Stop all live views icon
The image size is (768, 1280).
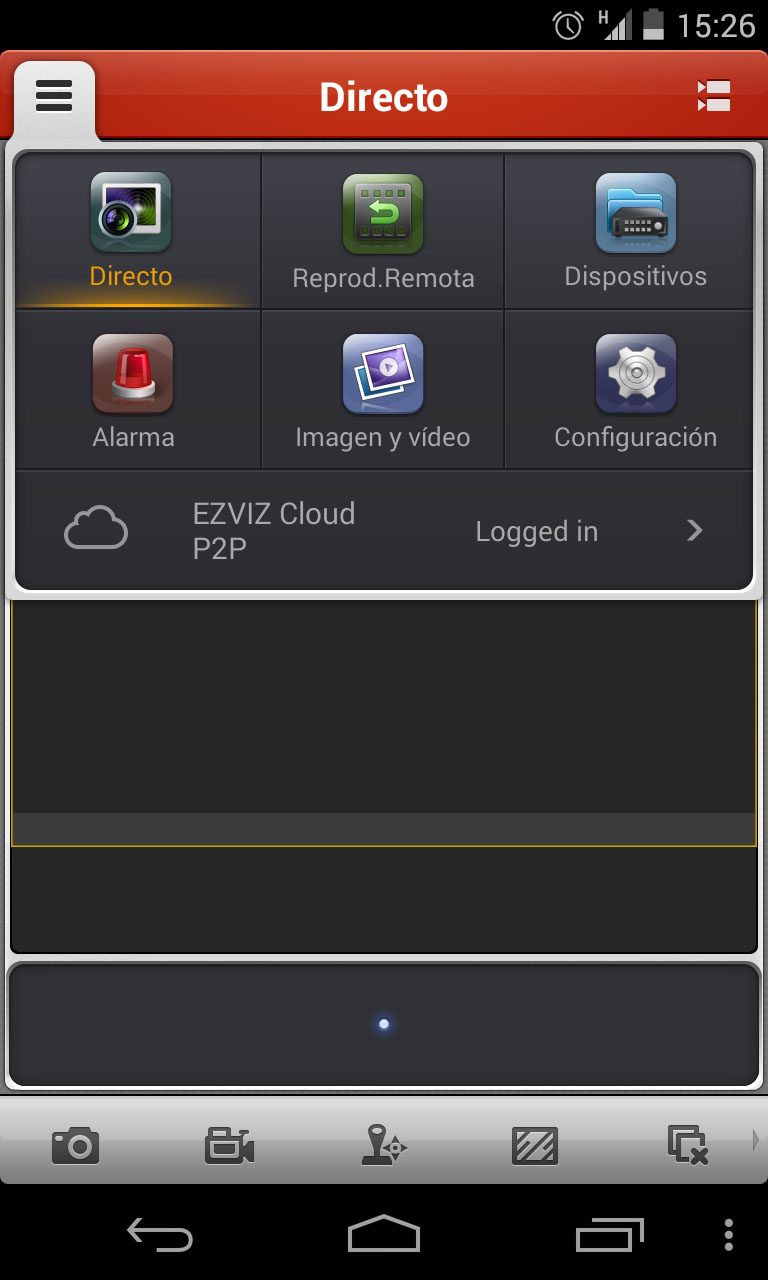pyautogui.click(x=688, y=1145)
